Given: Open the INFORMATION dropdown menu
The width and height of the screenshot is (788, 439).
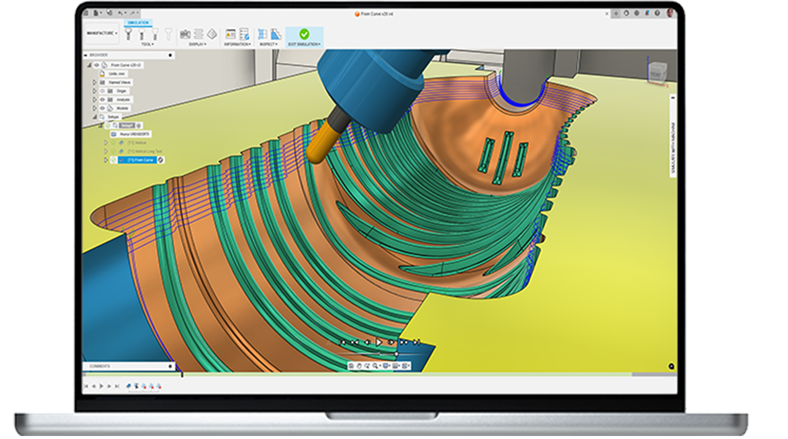Looking at the screenshot, I should click(237, 44).
